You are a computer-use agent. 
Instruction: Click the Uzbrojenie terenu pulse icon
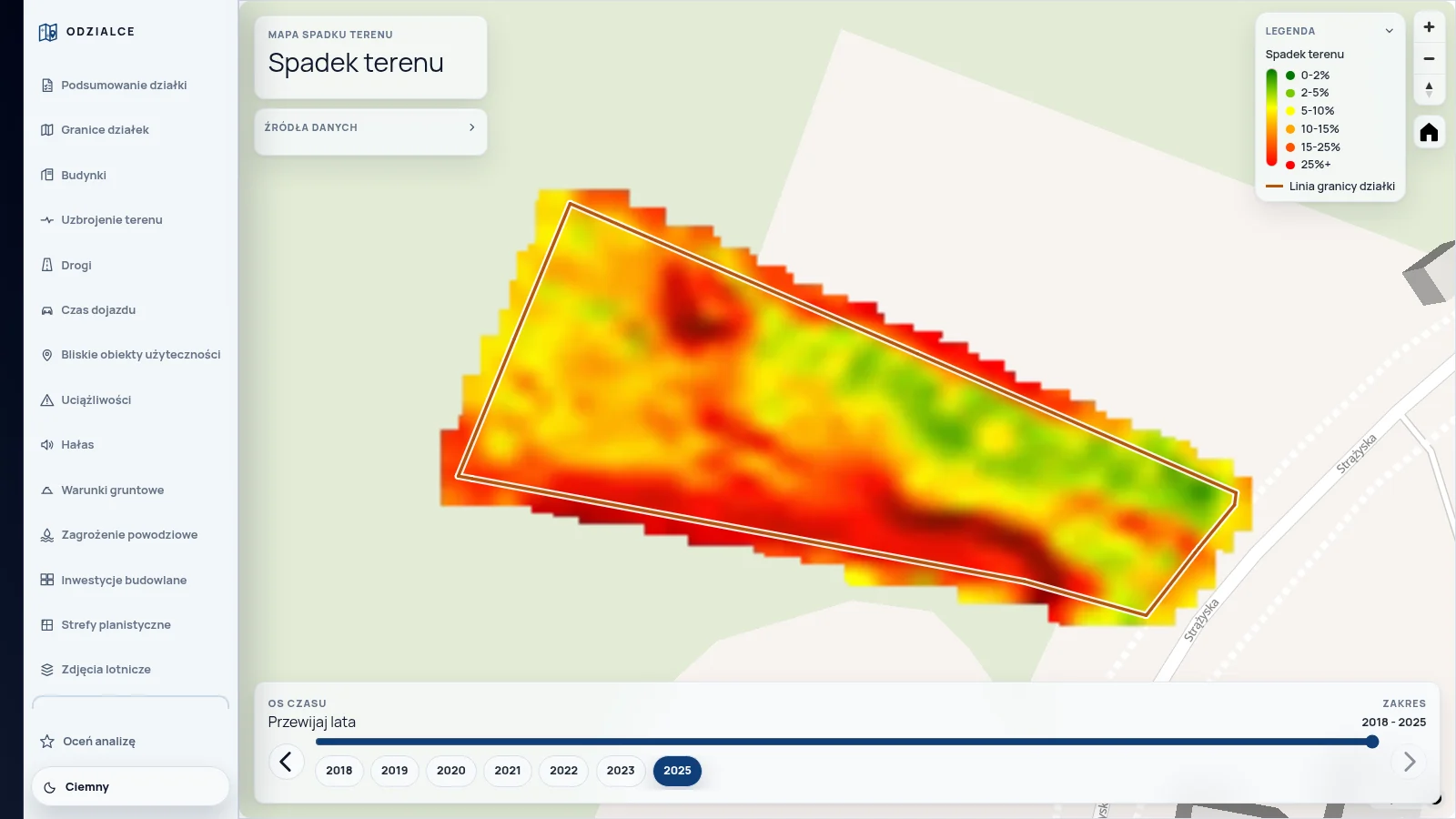(47, 220)
